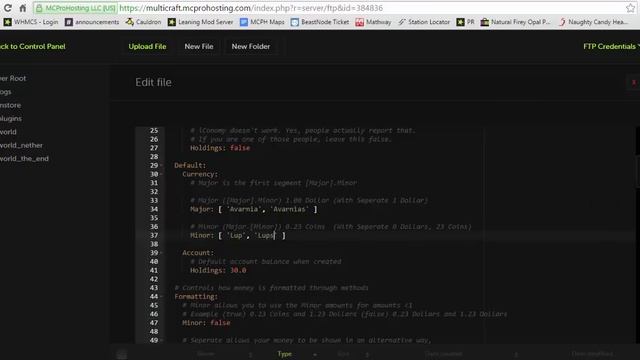This screenshot has height=360, width=640.
Task: Open the plugins folder in sidebar
Action: pos(11,119)
